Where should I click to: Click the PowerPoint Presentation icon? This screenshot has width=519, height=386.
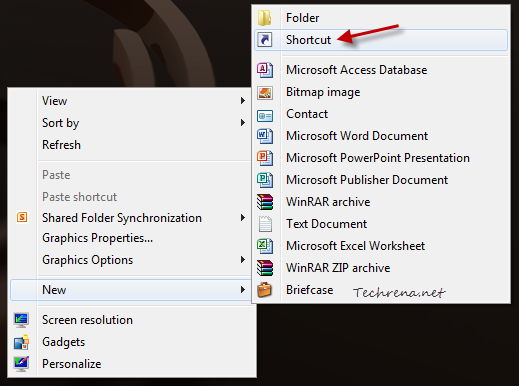click(x=265, y=158)
